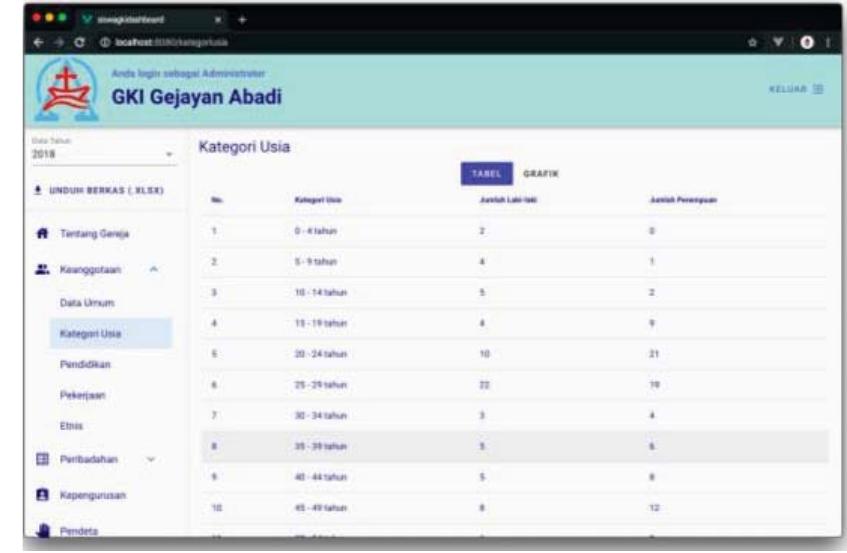
Task: Click the KELUAR logout button
Action: 796,89
